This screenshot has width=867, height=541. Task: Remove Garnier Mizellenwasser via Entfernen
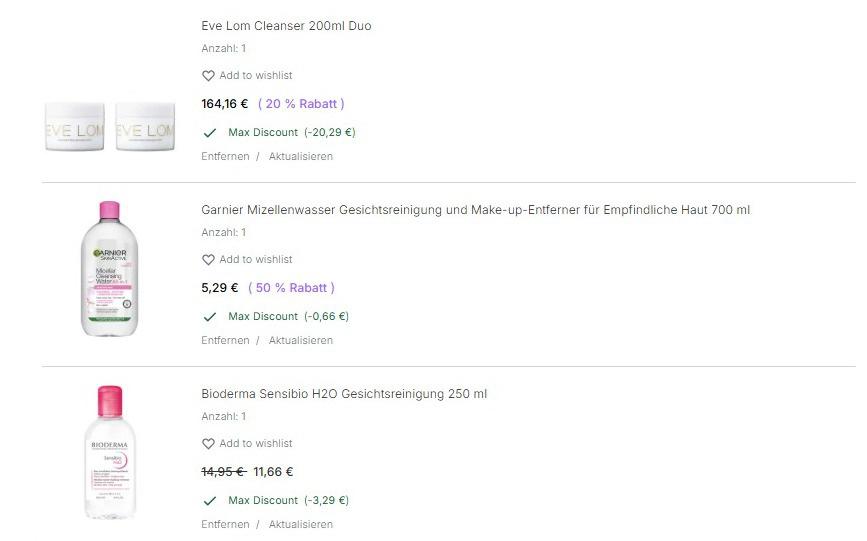click(x=225, y=341)
